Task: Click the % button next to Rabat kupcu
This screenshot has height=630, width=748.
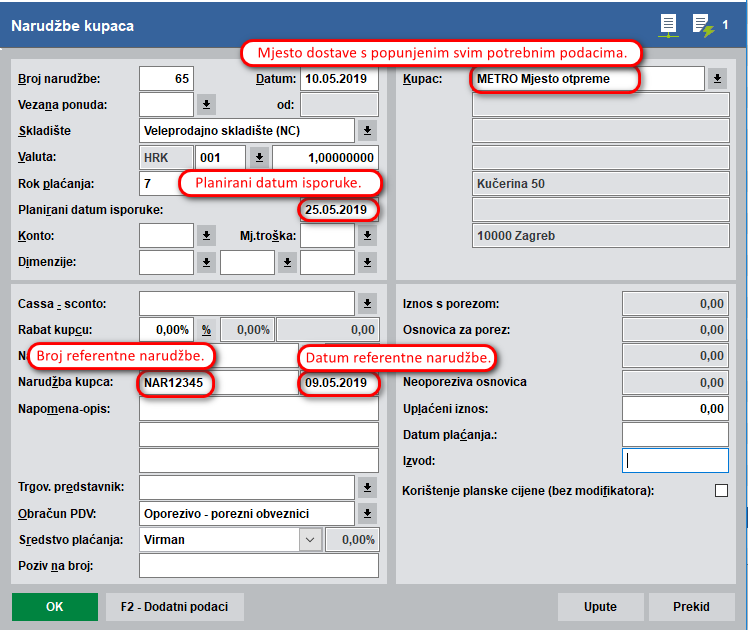Action: (x=206, y=330)
